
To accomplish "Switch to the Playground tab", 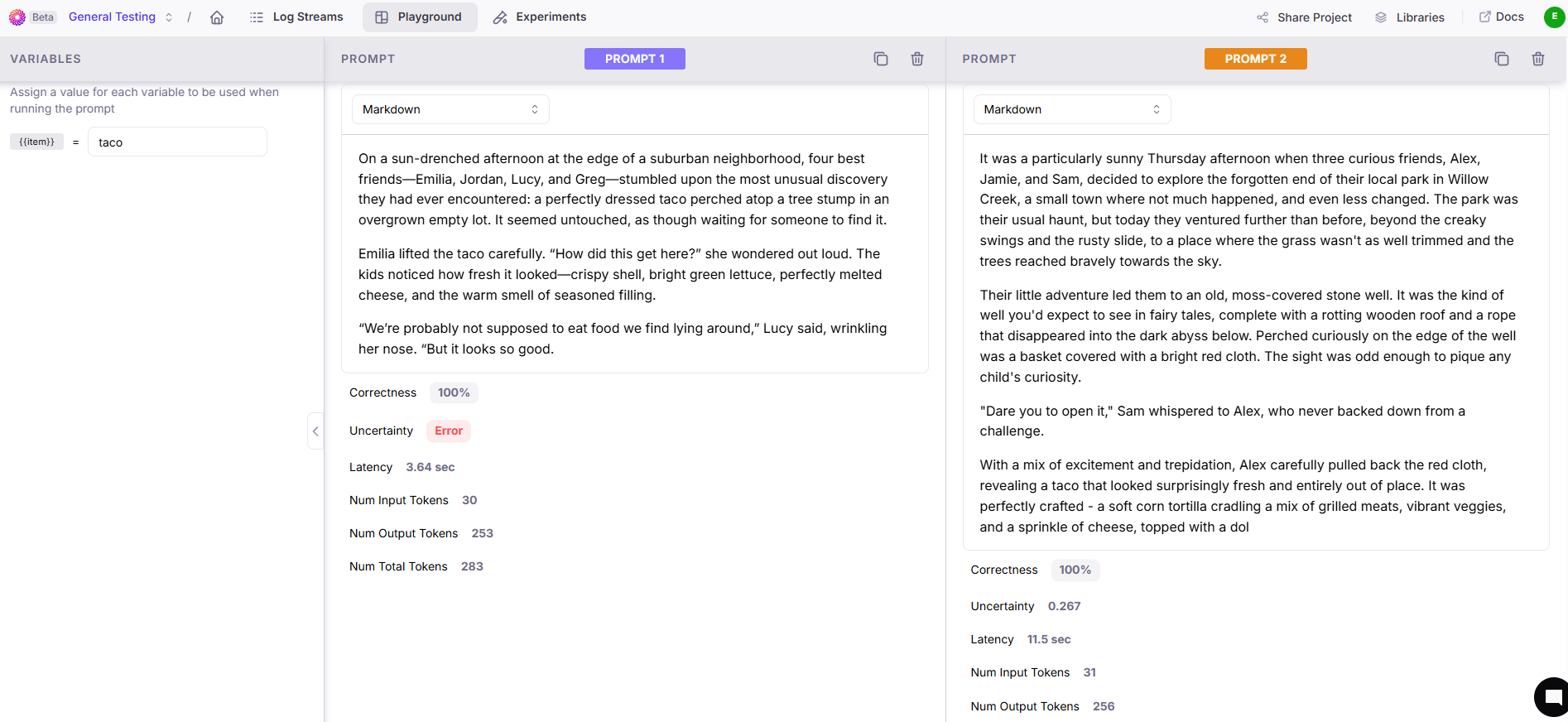I will click(x=420, y=17).
